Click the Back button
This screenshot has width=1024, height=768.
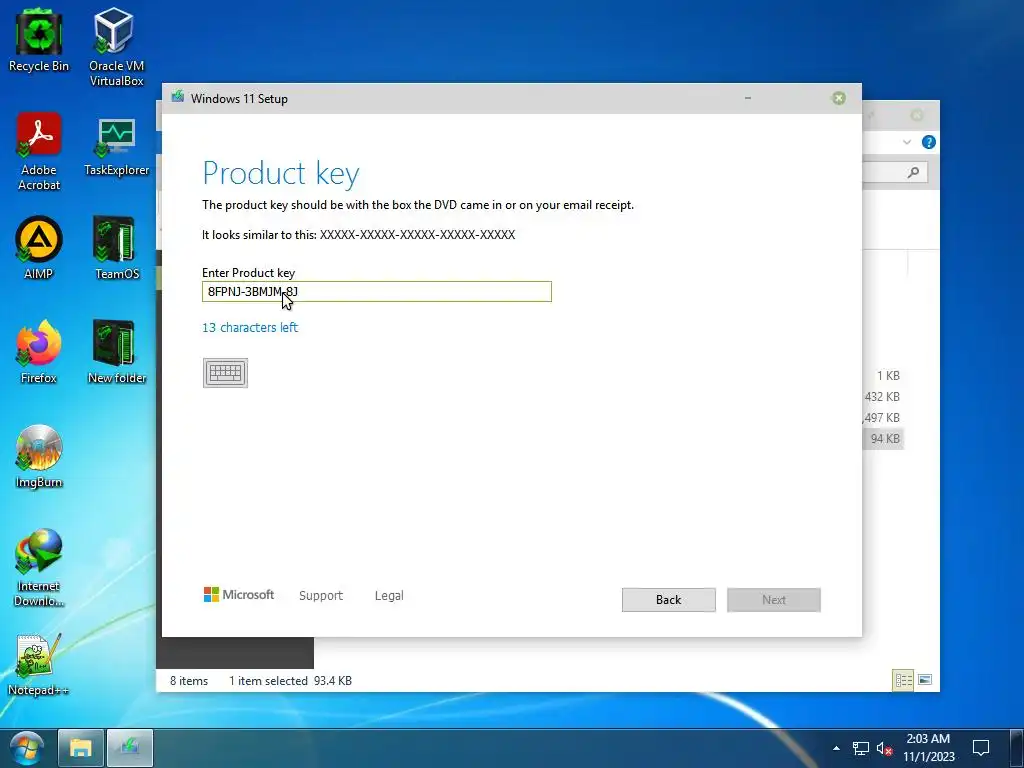669,600
